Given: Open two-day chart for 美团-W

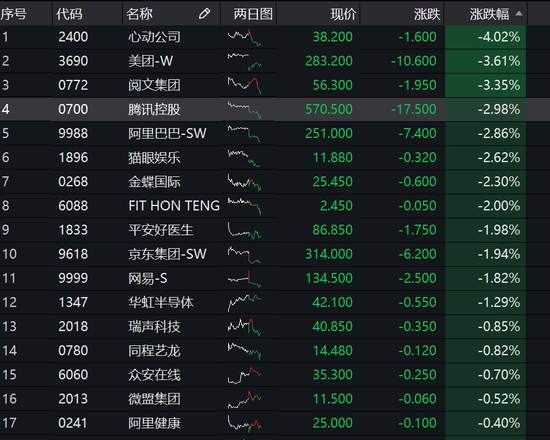Looking at the screenshot, I should (x=244, y=61).
